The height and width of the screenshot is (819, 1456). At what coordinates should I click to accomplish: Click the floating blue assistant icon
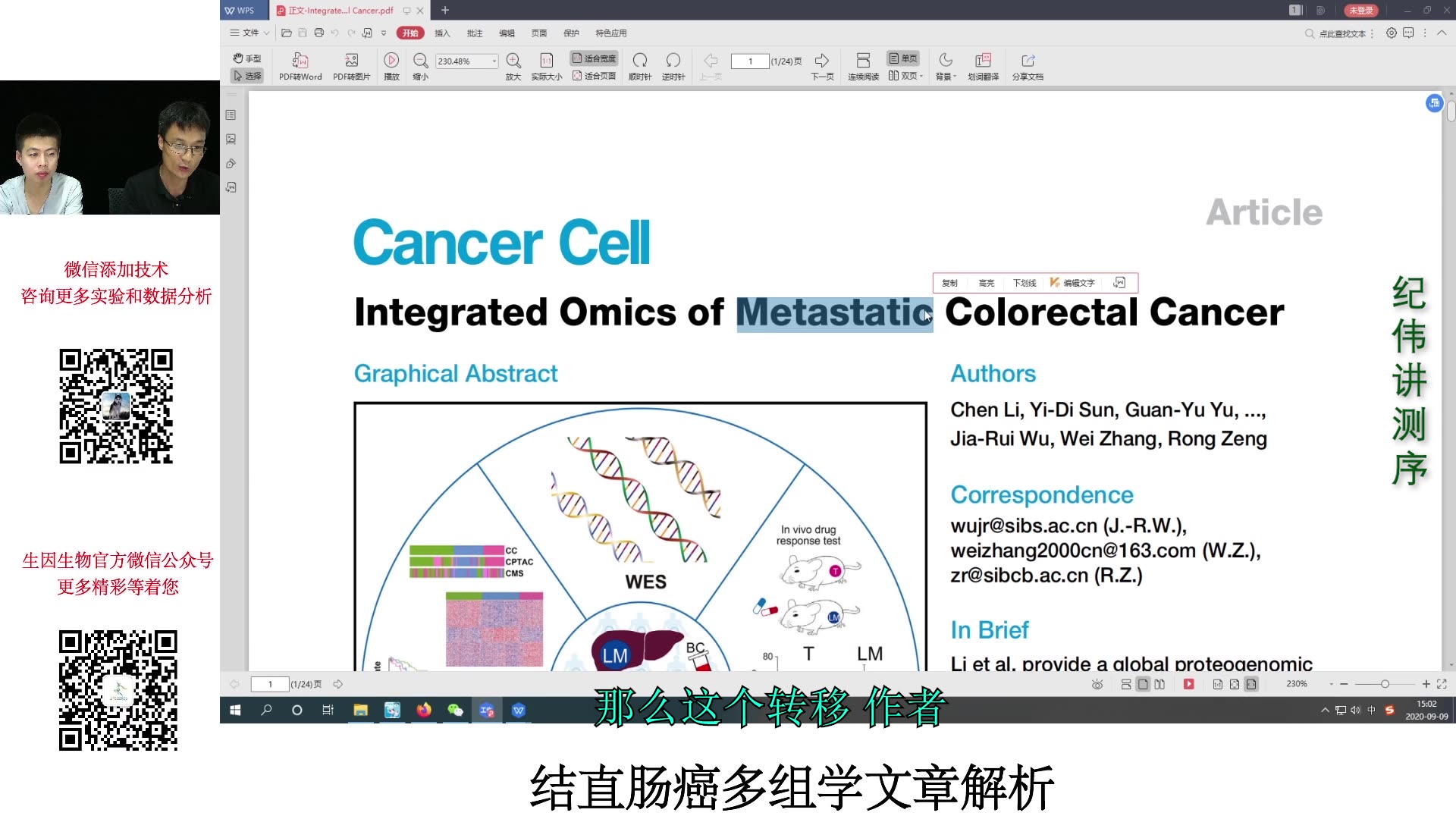pos(1434,103)
